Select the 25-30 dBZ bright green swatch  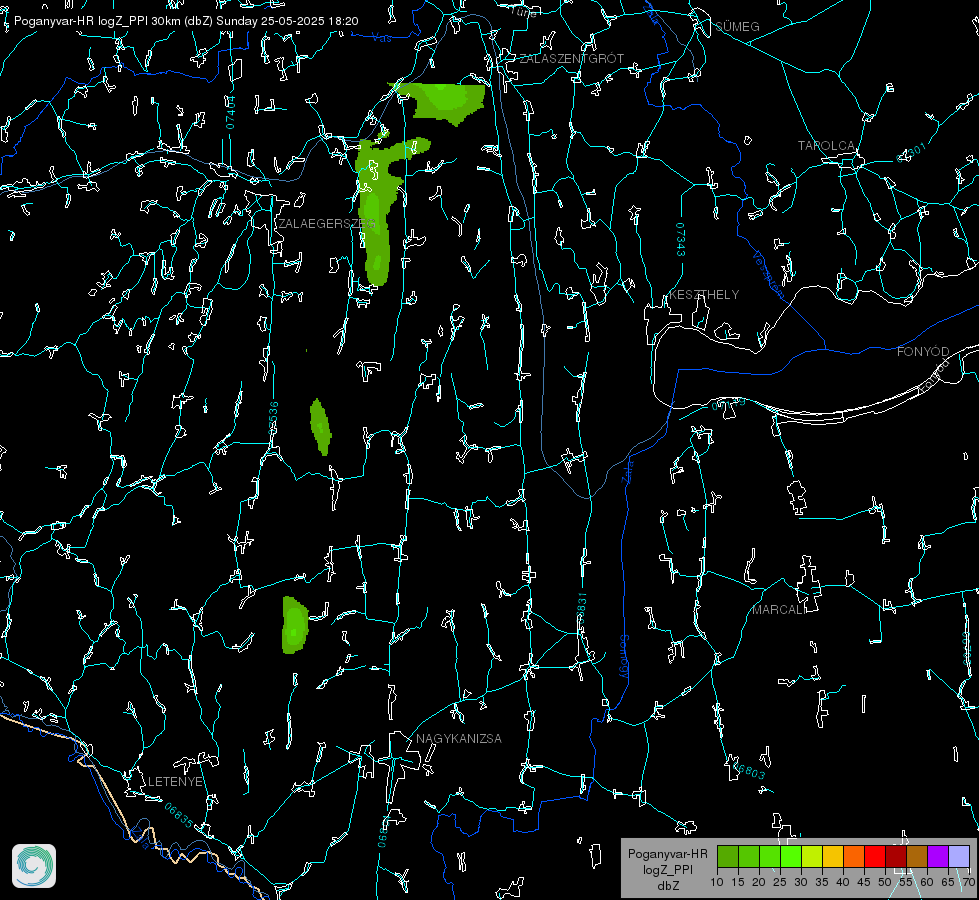[791, 856]
